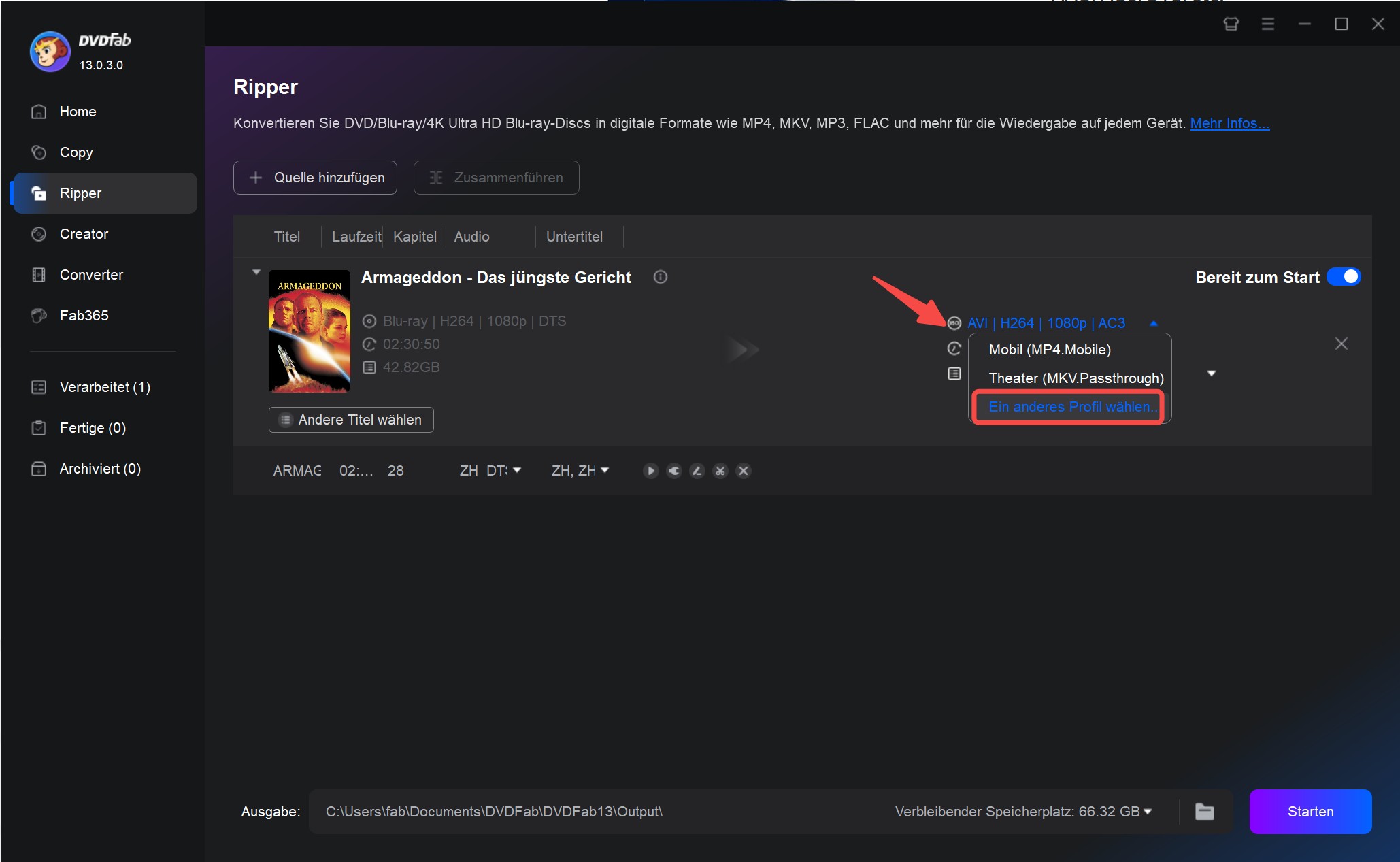Click the Kapitel column header
The width and height of the screenshot is (1400, 862).
click(414, 237)
